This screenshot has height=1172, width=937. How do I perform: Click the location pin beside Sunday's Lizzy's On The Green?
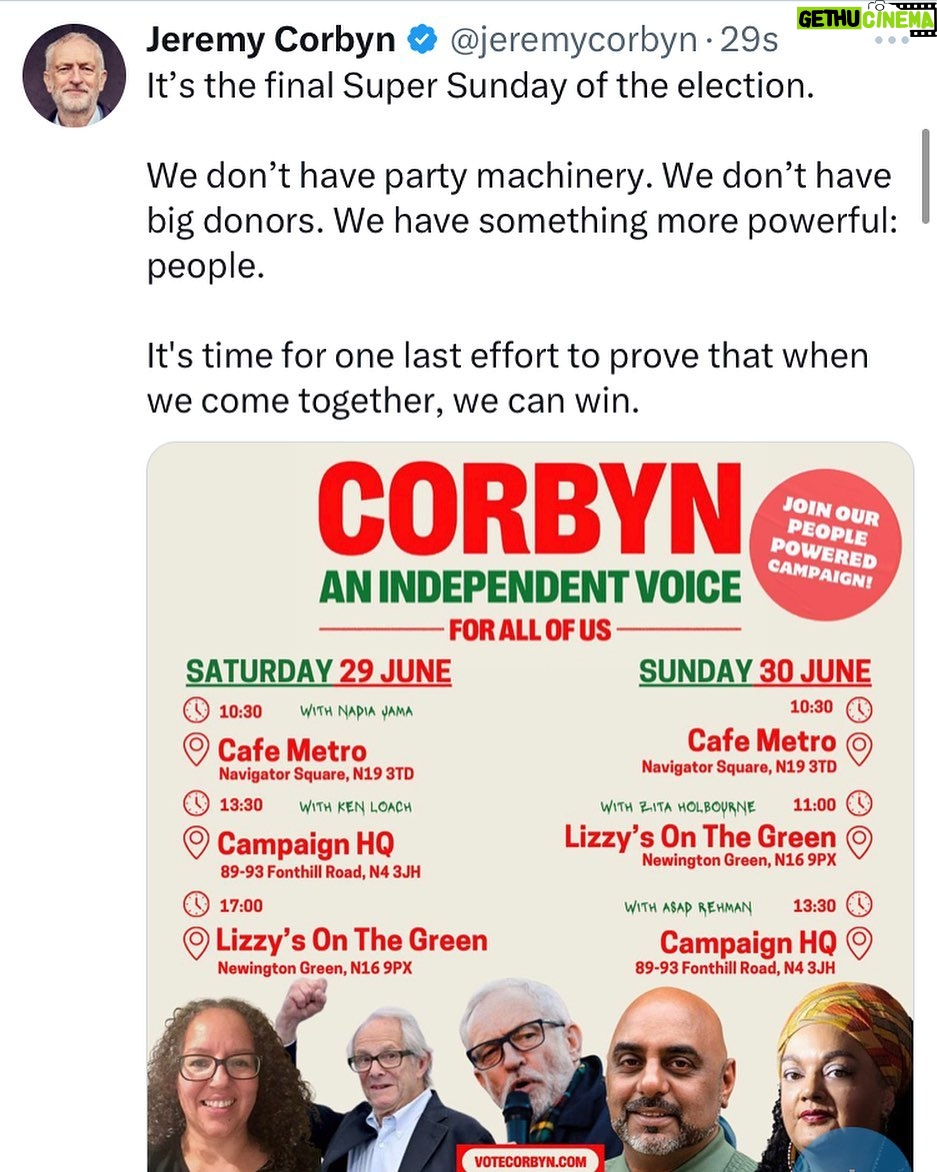(859, 838)
